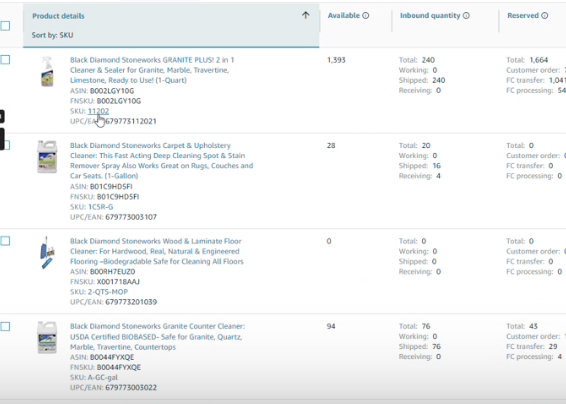This screenshot has width=566, height=404.
Task: Select the Wood & Laminate Floor Cleaner checkbox
Action: coord(5,241)
